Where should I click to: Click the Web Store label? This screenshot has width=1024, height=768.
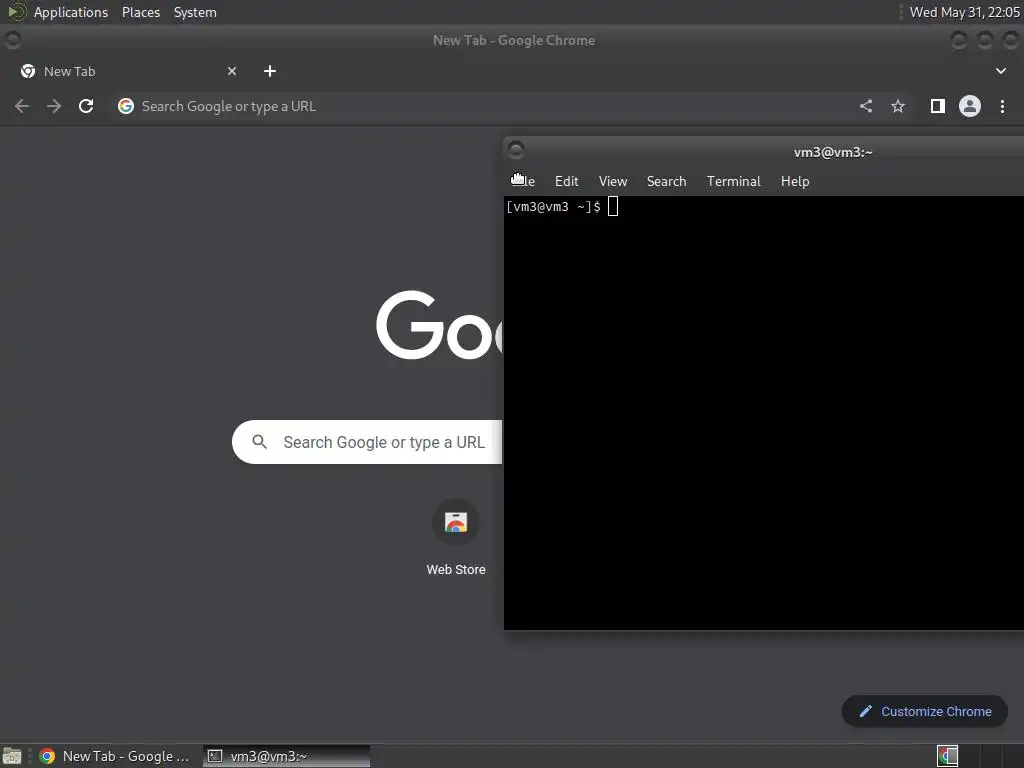coord(456,569)
